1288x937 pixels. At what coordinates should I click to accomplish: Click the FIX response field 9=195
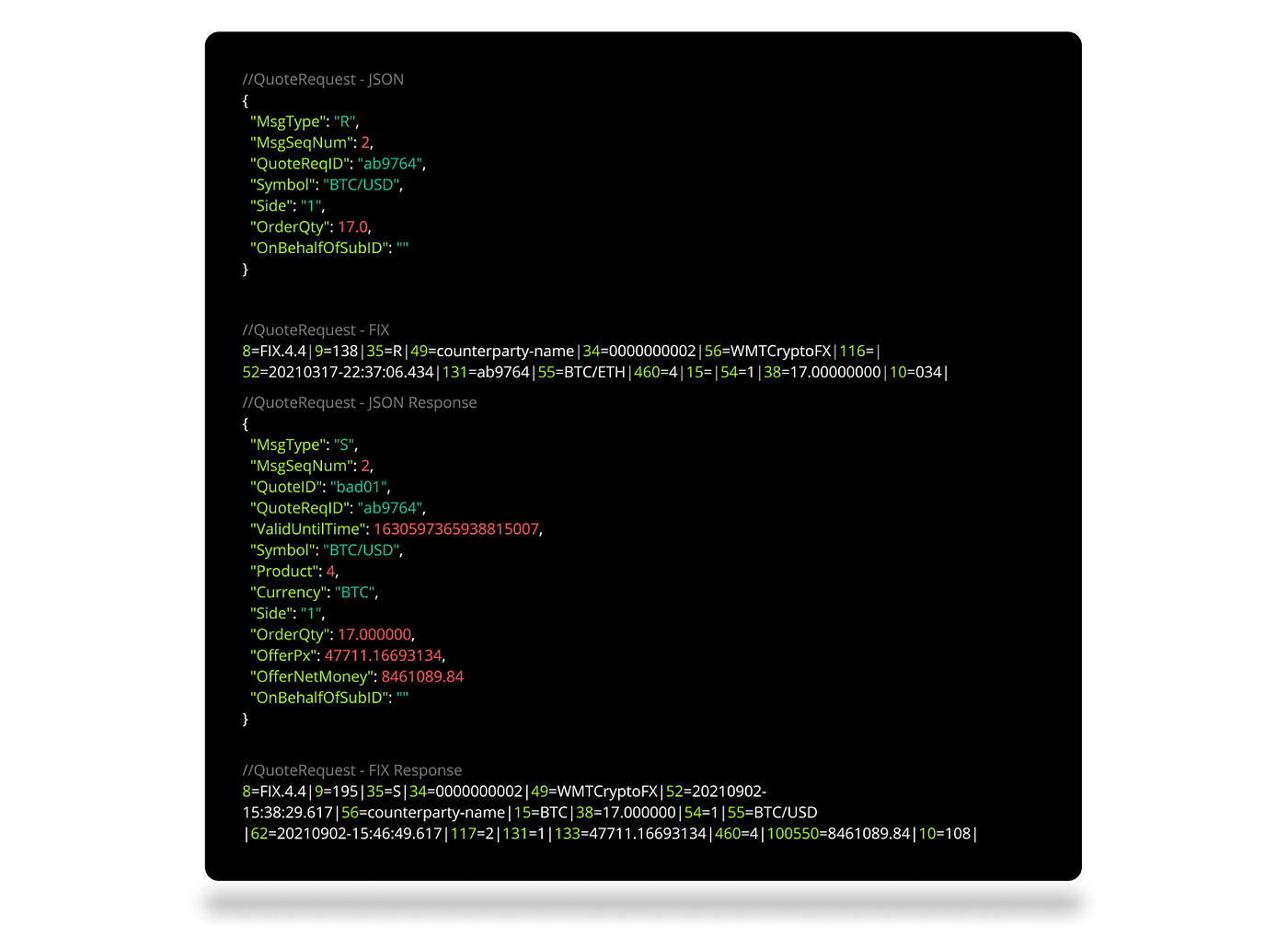click(336, 792)
